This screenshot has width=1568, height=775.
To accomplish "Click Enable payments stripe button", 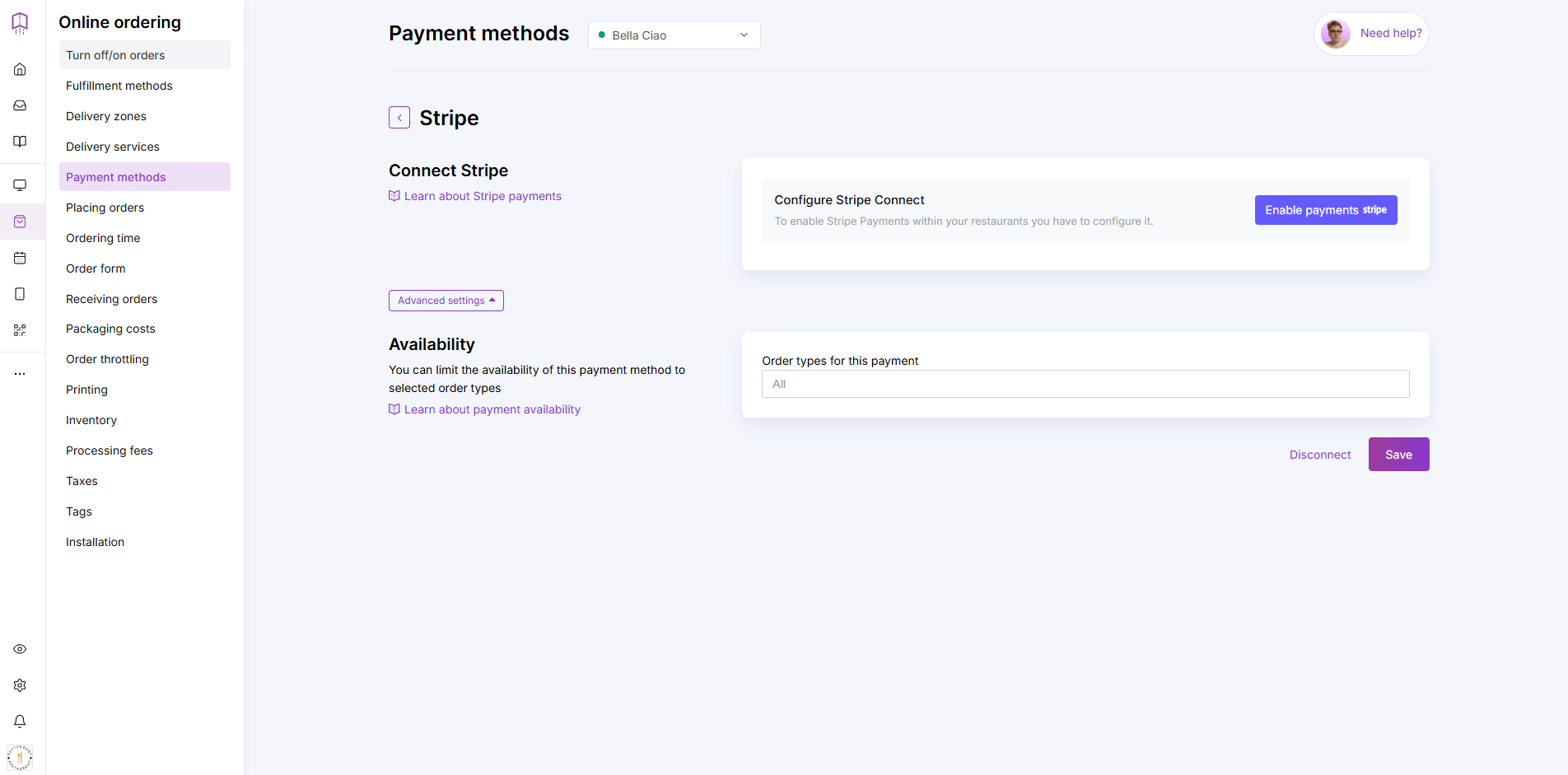I will [1326, 210].
